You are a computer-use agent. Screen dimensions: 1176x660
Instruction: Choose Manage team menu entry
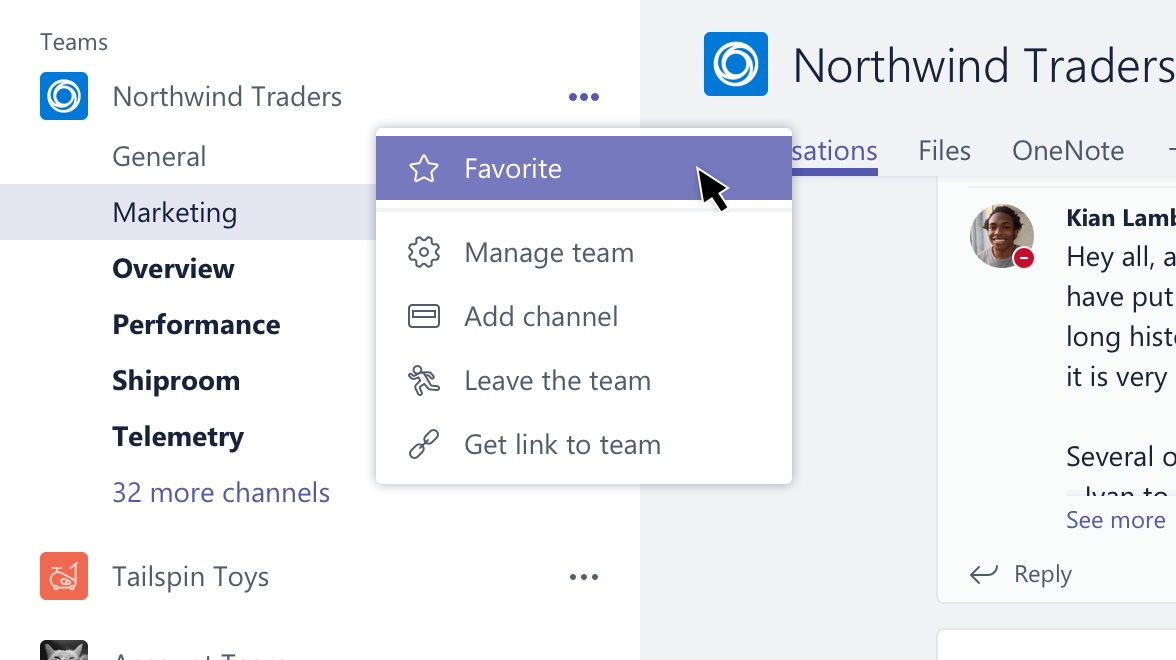click(x=584, y=253)
